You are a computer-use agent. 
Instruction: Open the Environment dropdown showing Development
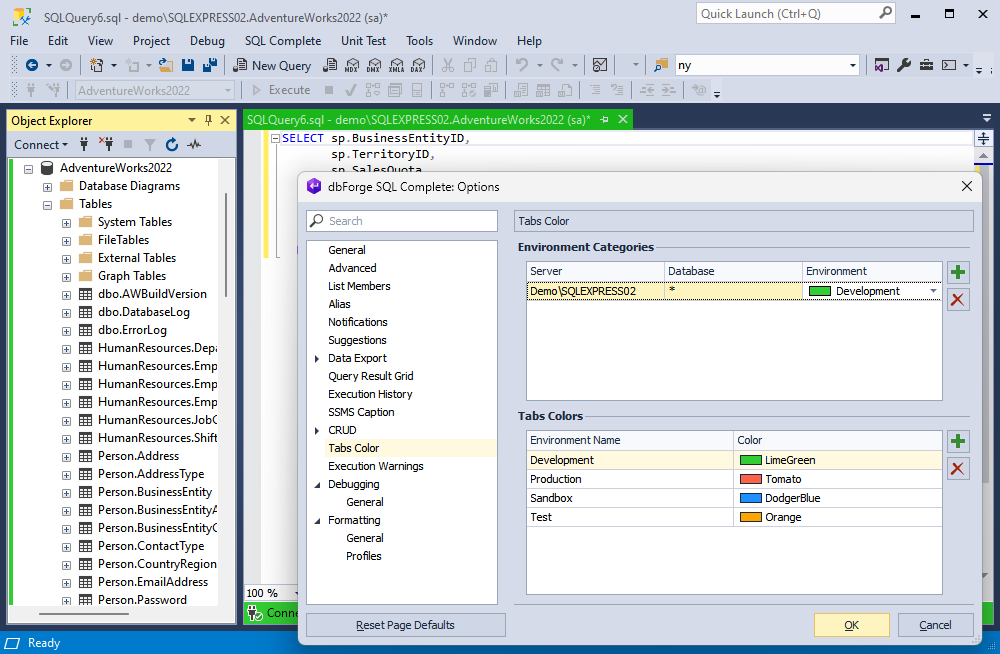[x=933, y=291]
